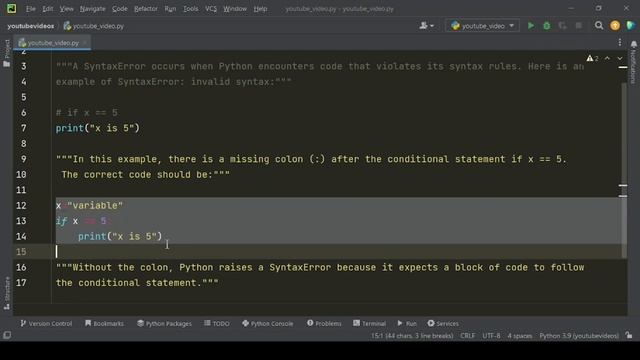Click the Stop square button in toolbar

(x=578, y=26)
